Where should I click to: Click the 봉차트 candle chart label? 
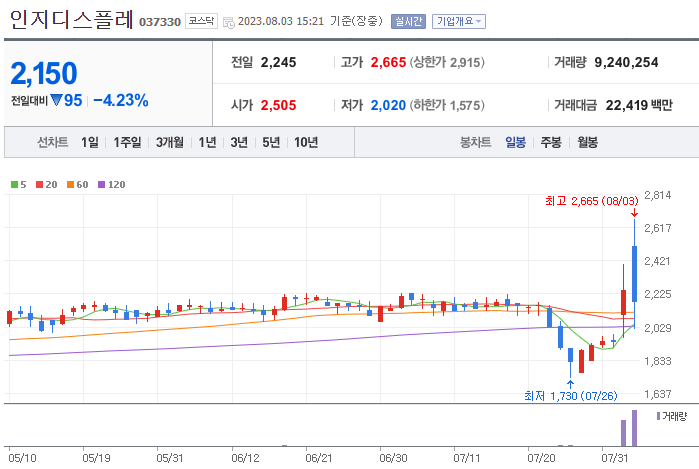[x=475, y=142]
